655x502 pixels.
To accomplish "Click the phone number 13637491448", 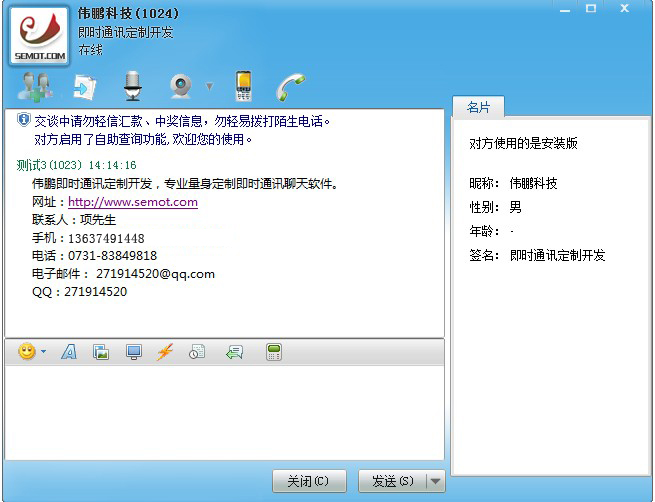I will 106,238.
